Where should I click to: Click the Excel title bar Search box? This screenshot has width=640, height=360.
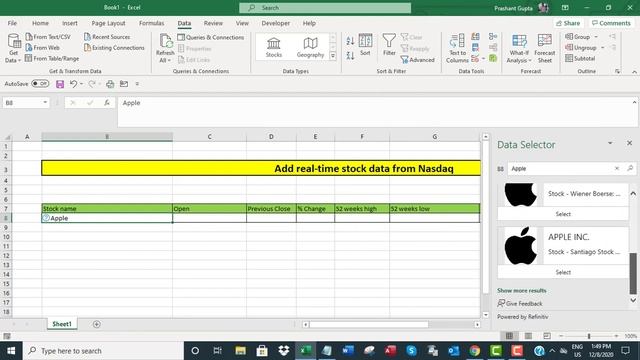325,8
